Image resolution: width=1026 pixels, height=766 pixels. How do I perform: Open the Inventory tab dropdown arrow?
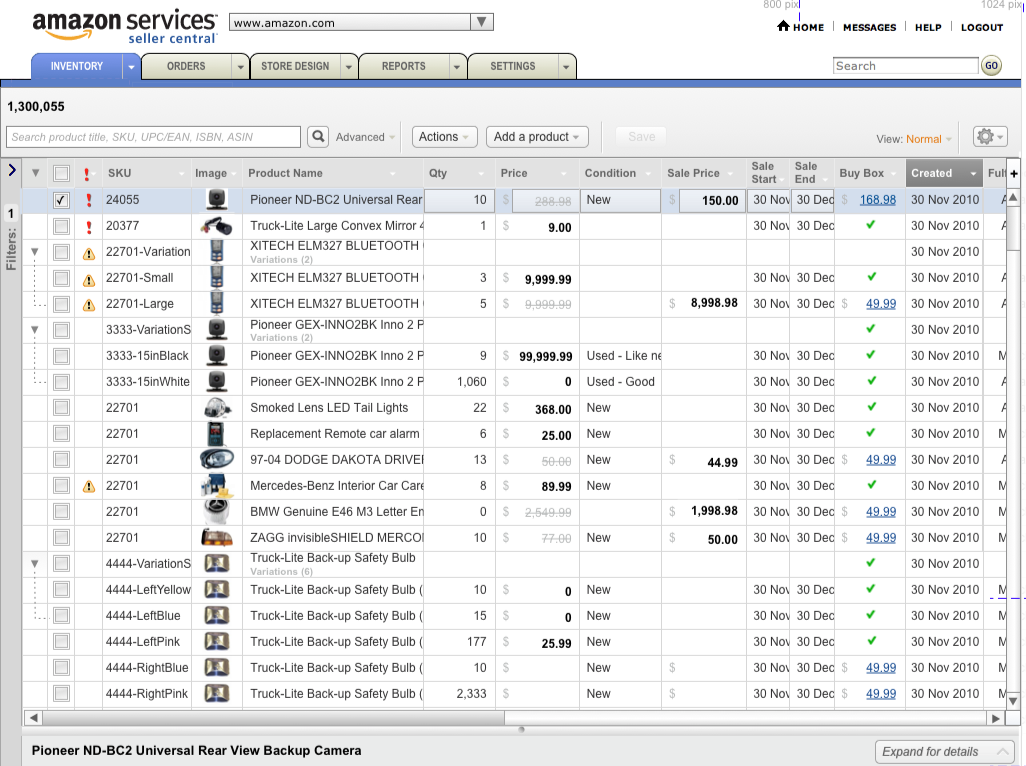[x=132, y=67]
